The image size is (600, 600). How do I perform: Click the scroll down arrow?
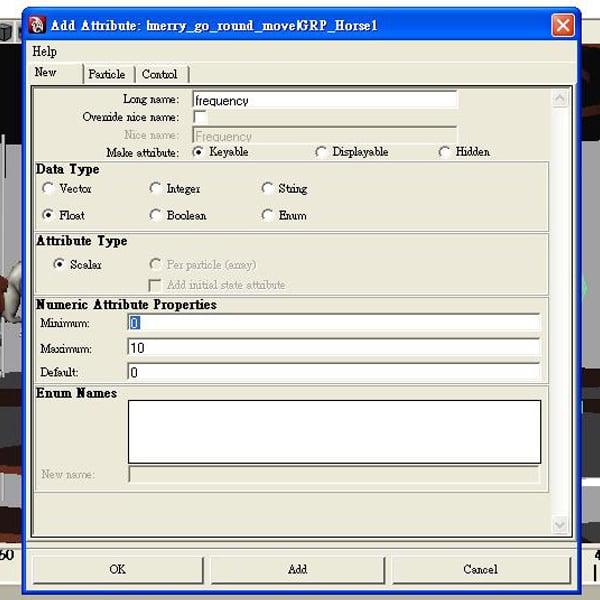coord(559,524)
